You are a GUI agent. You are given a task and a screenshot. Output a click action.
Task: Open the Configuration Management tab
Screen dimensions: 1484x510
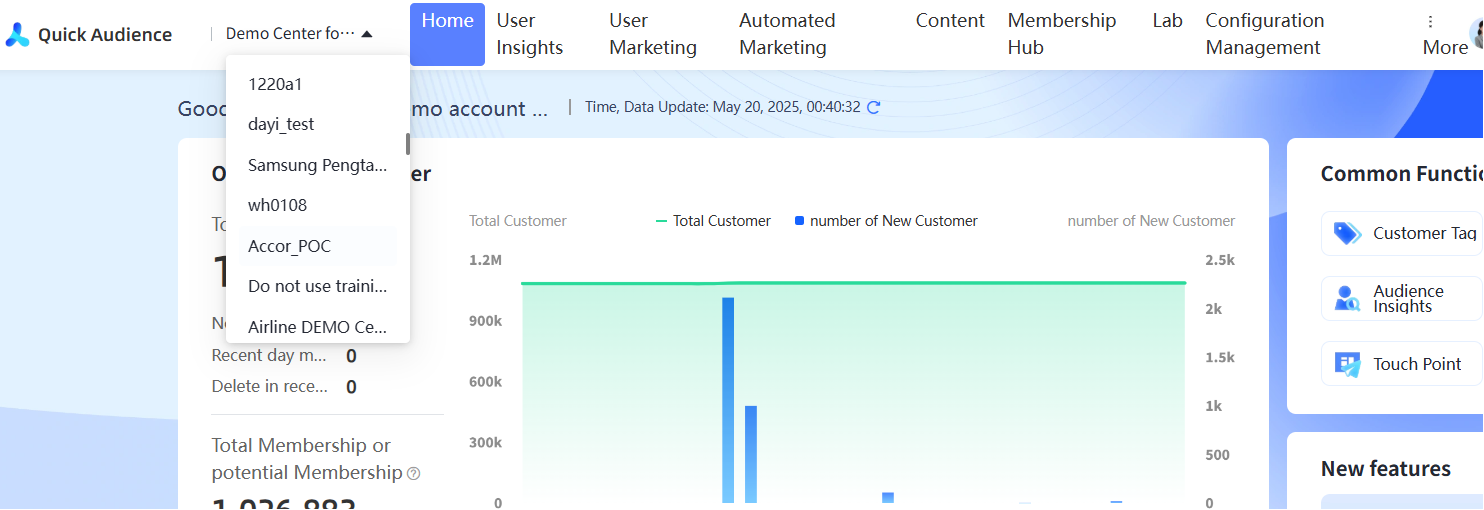(1265, 34)
